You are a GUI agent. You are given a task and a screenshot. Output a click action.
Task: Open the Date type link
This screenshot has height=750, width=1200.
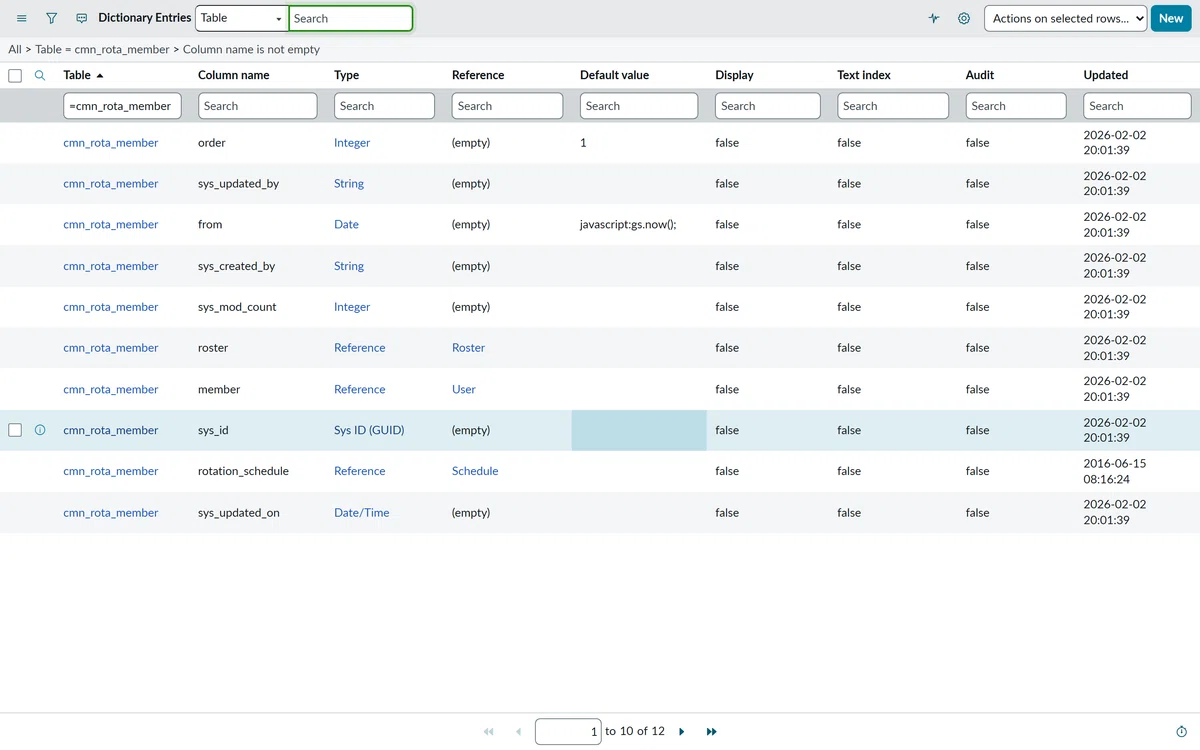(346, 225)
